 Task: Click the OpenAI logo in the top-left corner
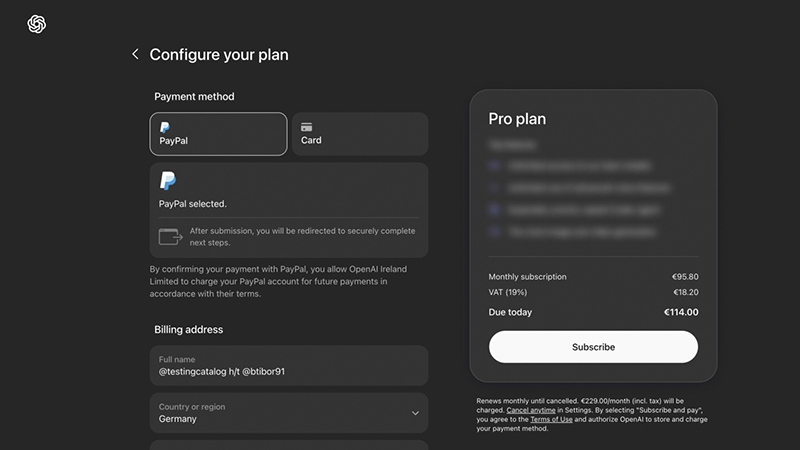37,24
